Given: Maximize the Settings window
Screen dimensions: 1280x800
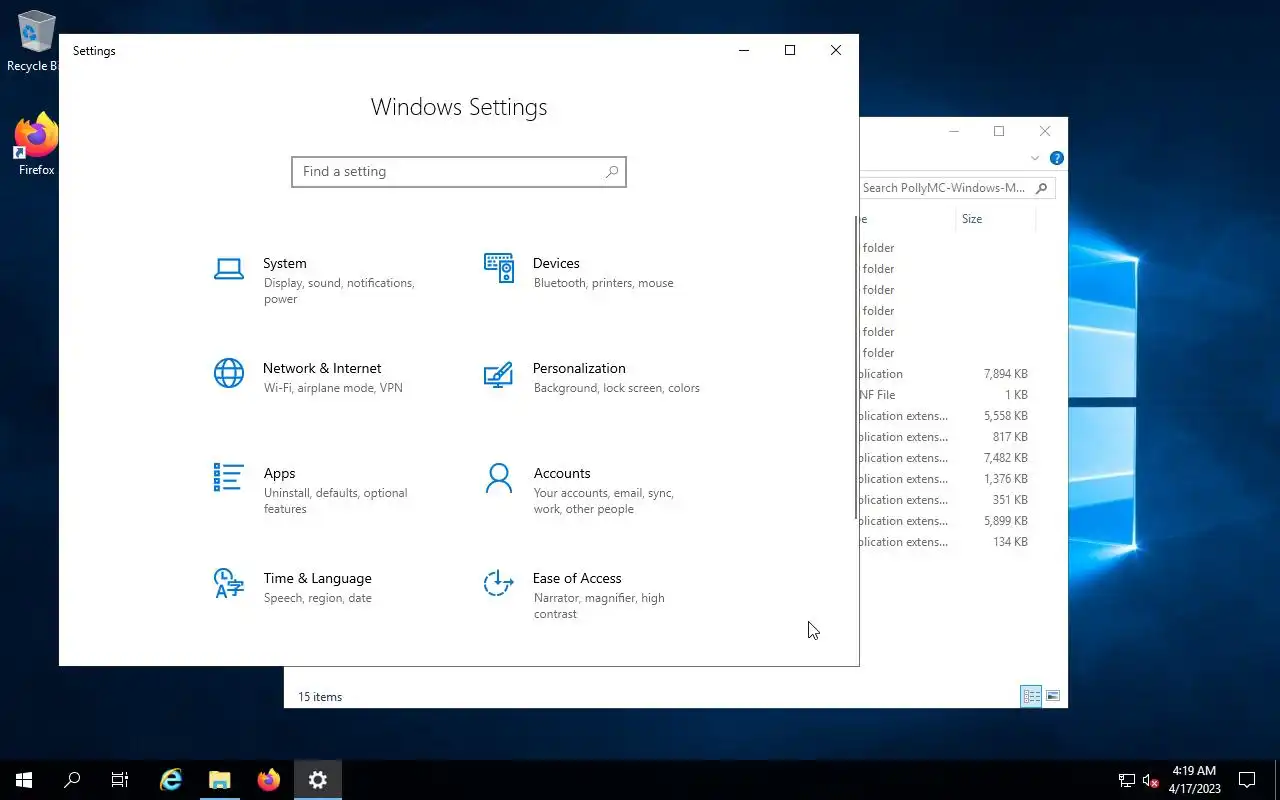Looking at the screenshot, I should click(x=790, y=50).
